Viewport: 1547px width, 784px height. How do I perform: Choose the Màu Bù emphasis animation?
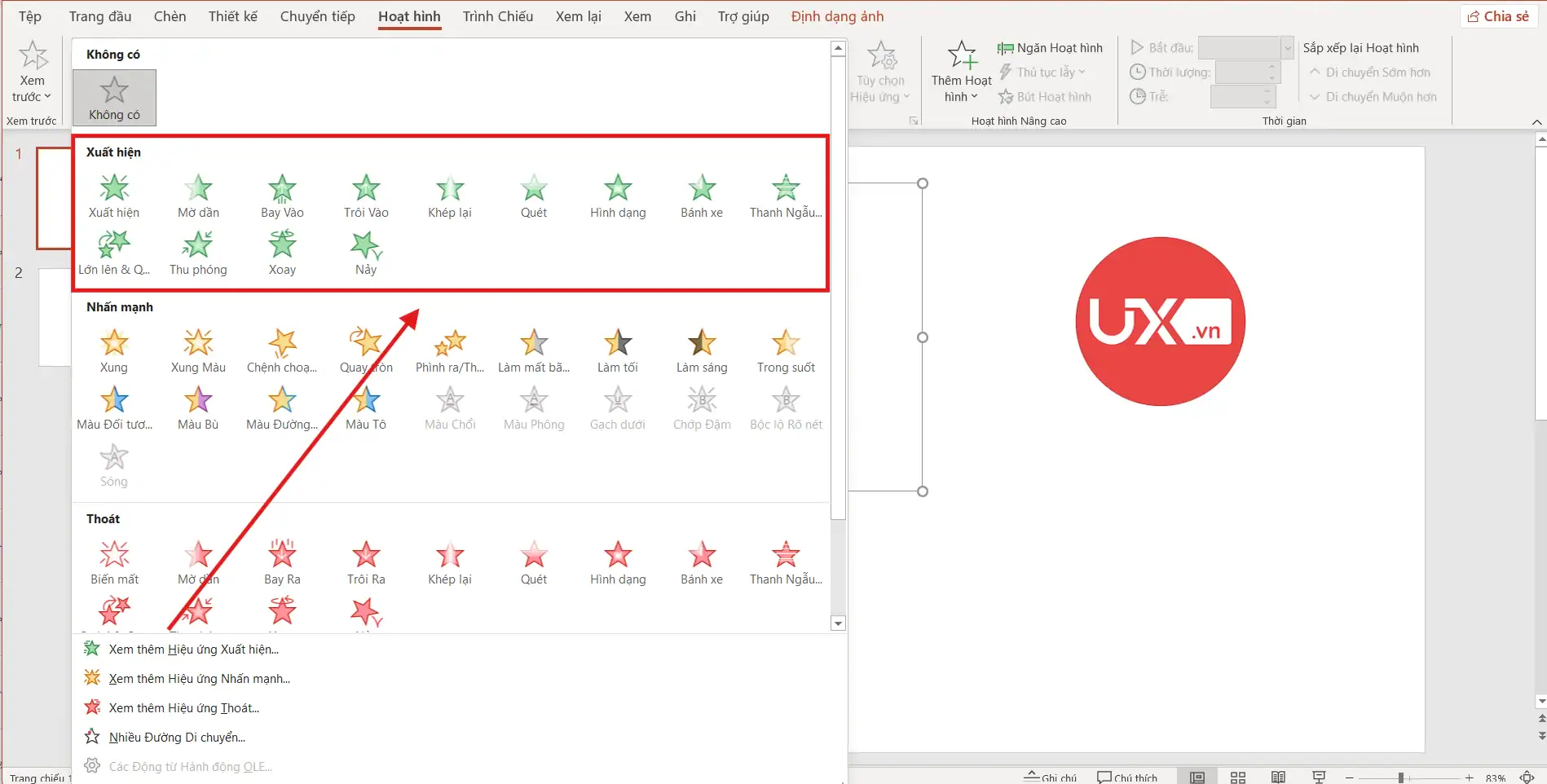[198, 408]
